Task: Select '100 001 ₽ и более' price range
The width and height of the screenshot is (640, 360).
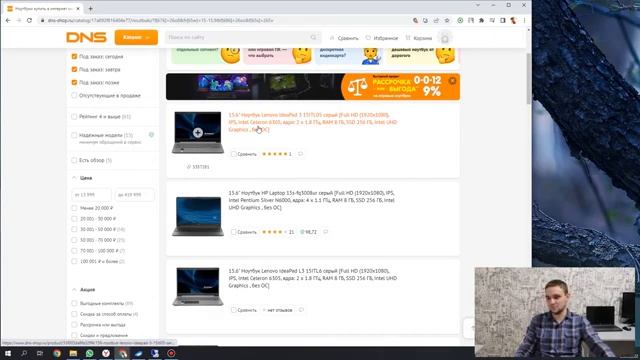Action: (x=74, y=261)
